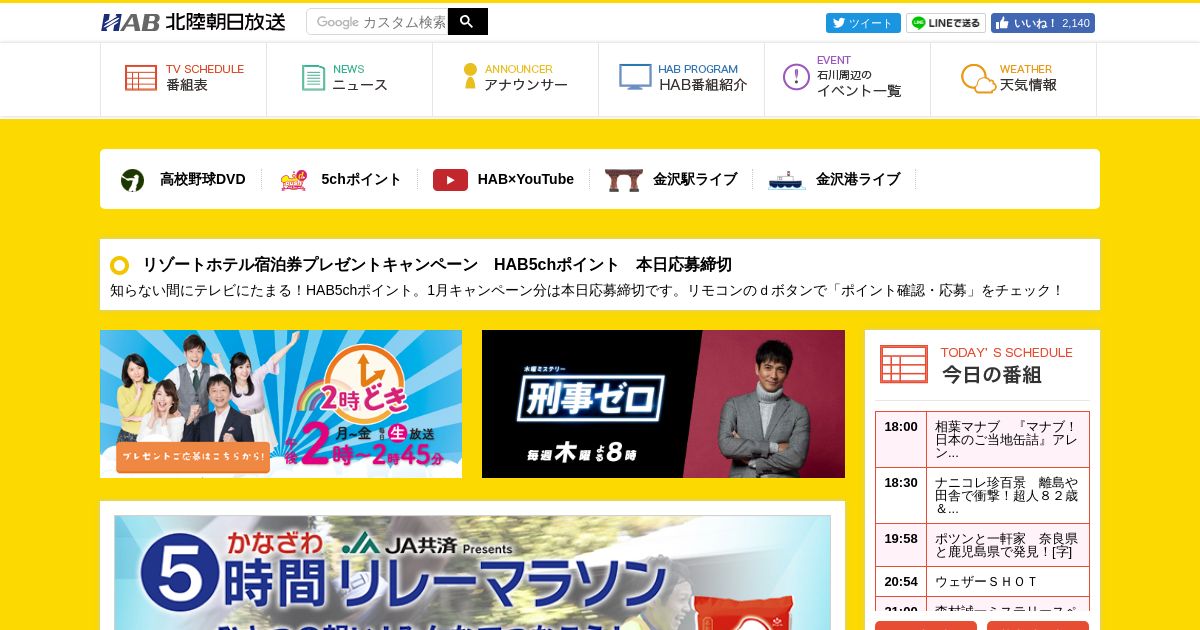The image size is (1200, 630).
Task: Click the Twitter ツイート button
Action: (863, 23)
